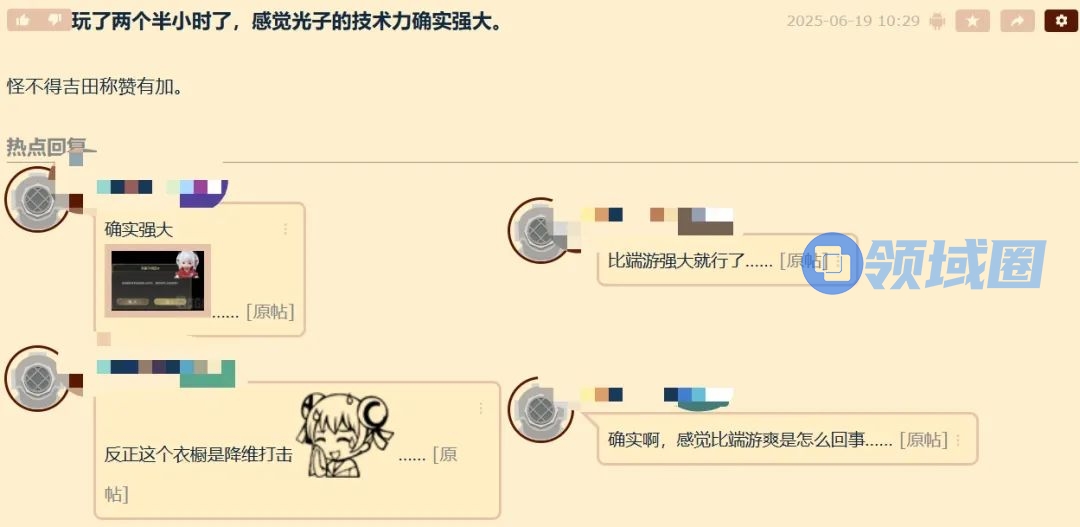Open the avatar of the 确实啊 commenter

[x=541, y=410]
